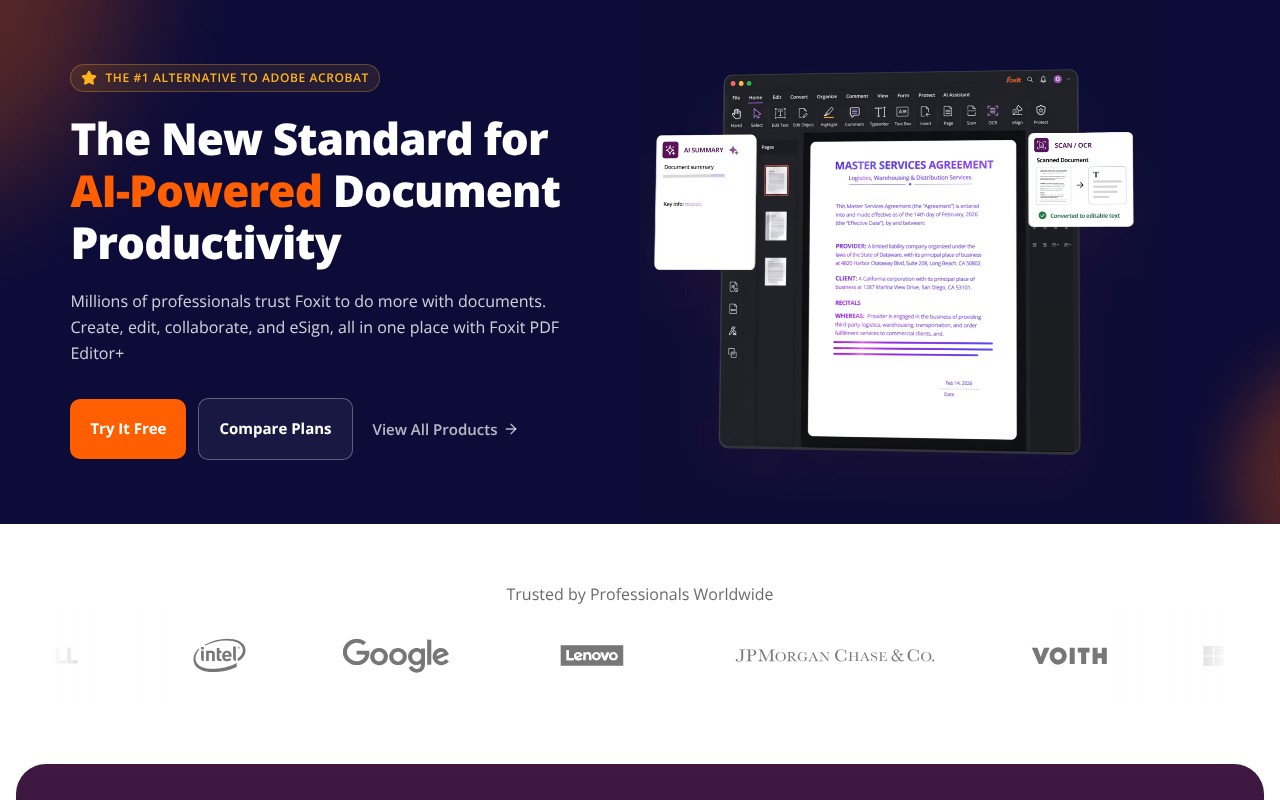Click the Try It Free button
The image size is (1280, 800).
click(x=128, y=429)
